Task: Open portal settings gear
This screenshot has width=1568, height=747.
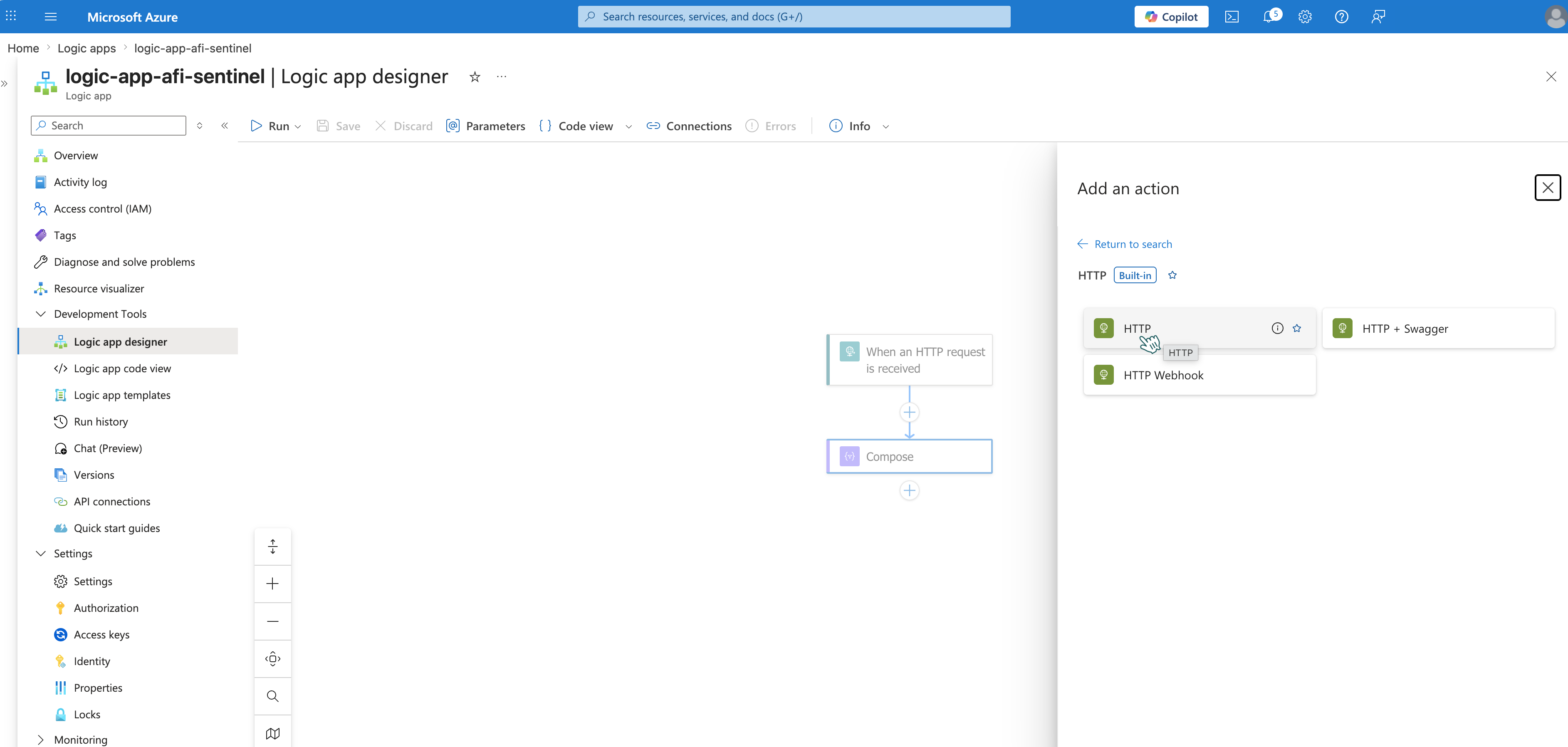Action: coord(1304,17)
